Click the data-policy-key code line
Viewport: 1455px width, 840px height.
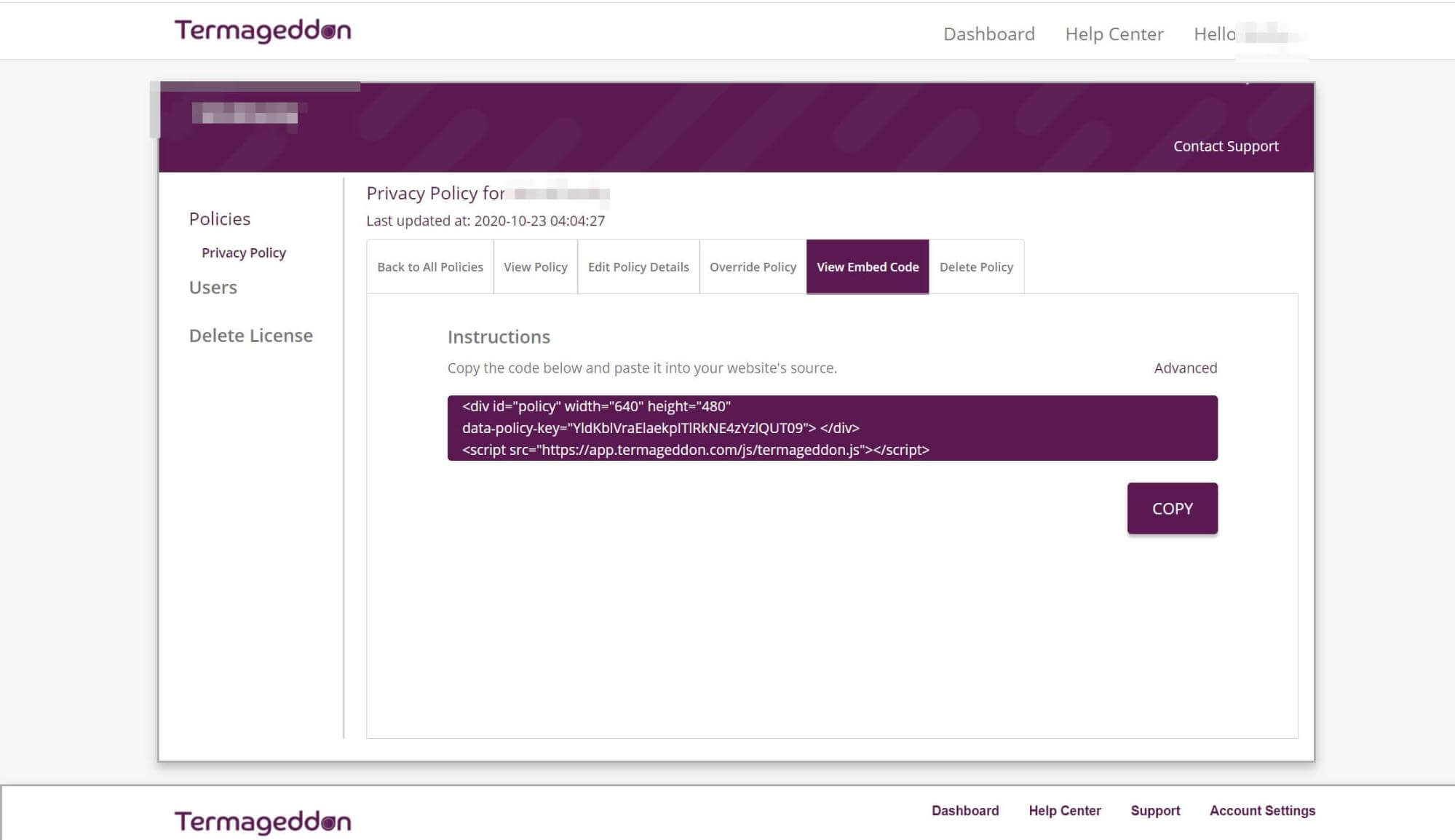pyautogui.click(x=660, y=428)
